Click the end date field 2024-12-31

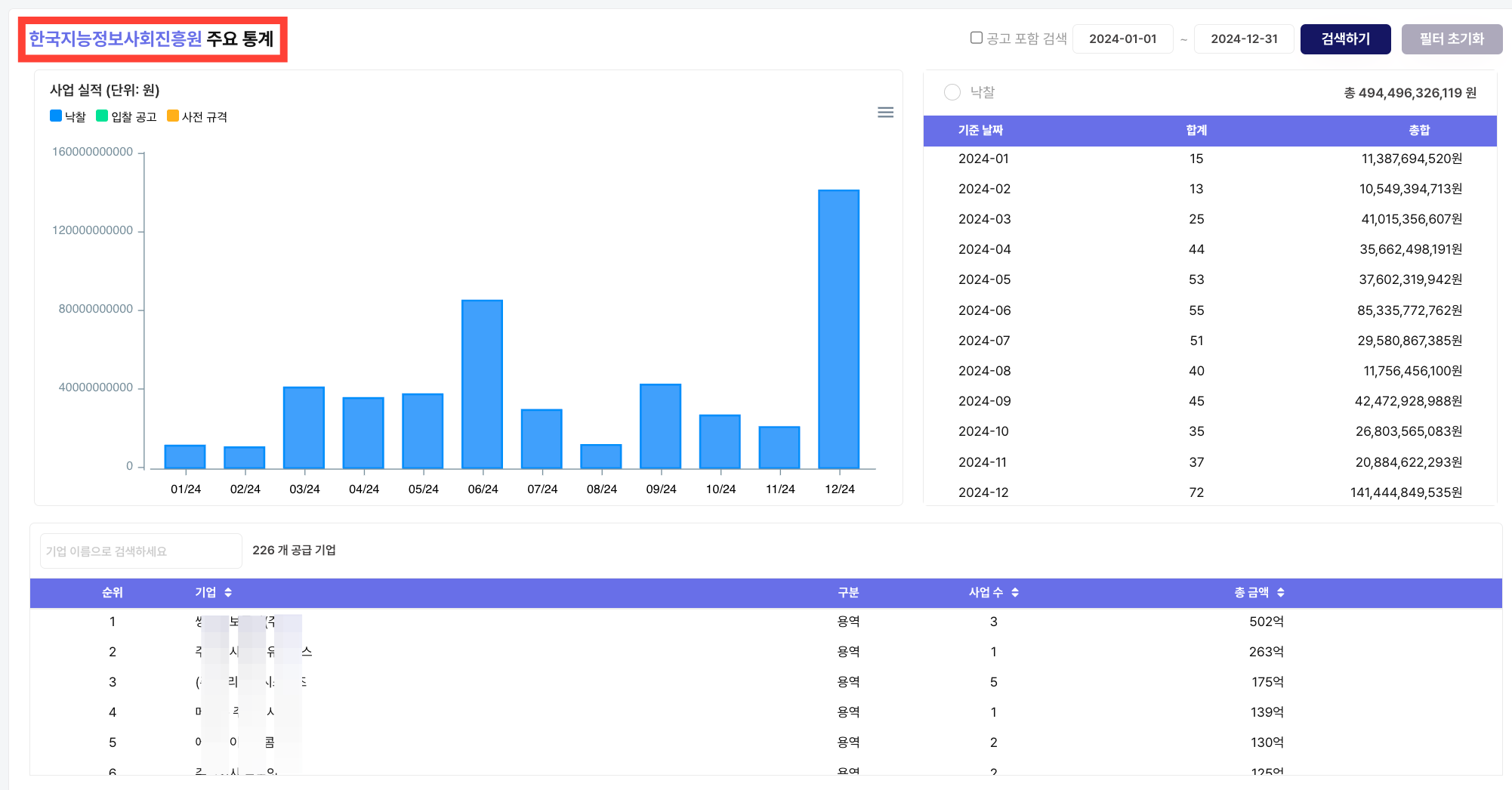click(x=1244, y=39)
